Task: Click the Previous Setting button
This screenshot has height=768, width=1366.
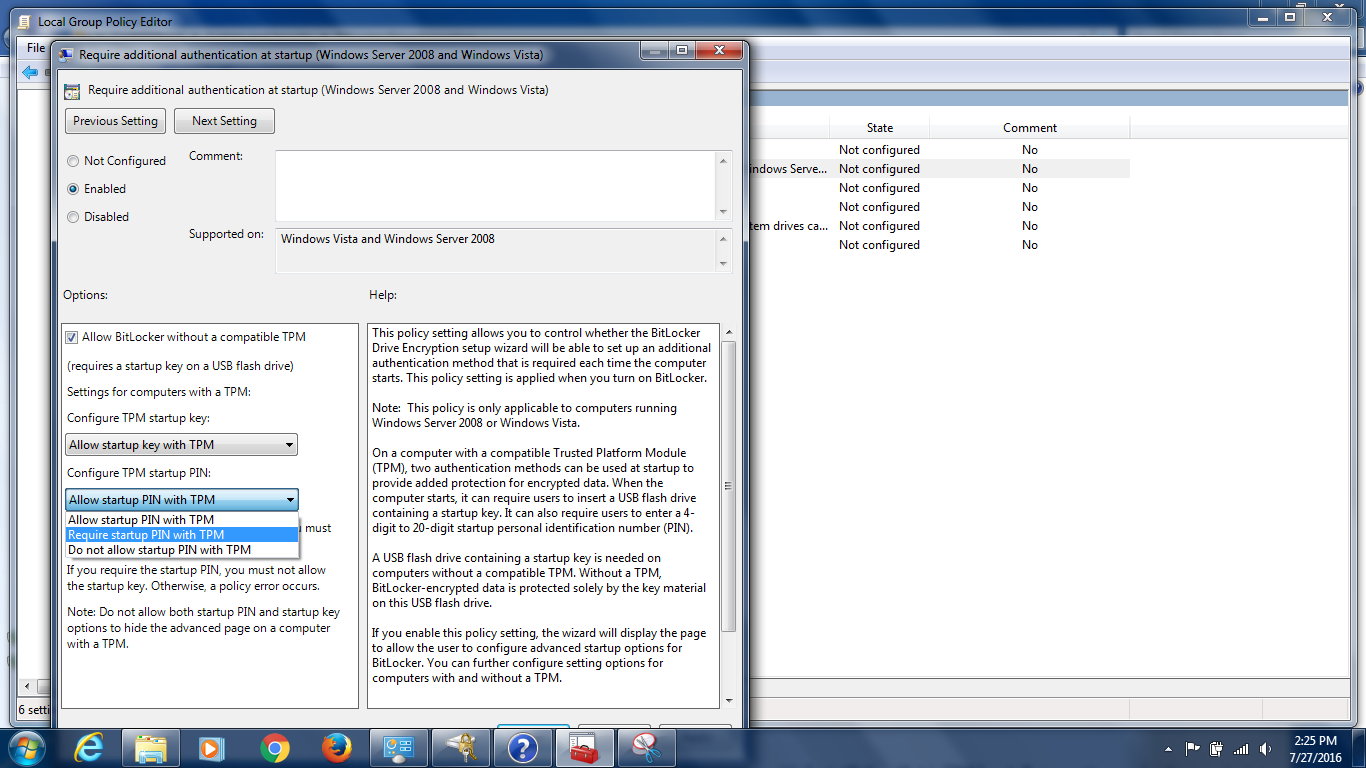Action: pos(115,121)
